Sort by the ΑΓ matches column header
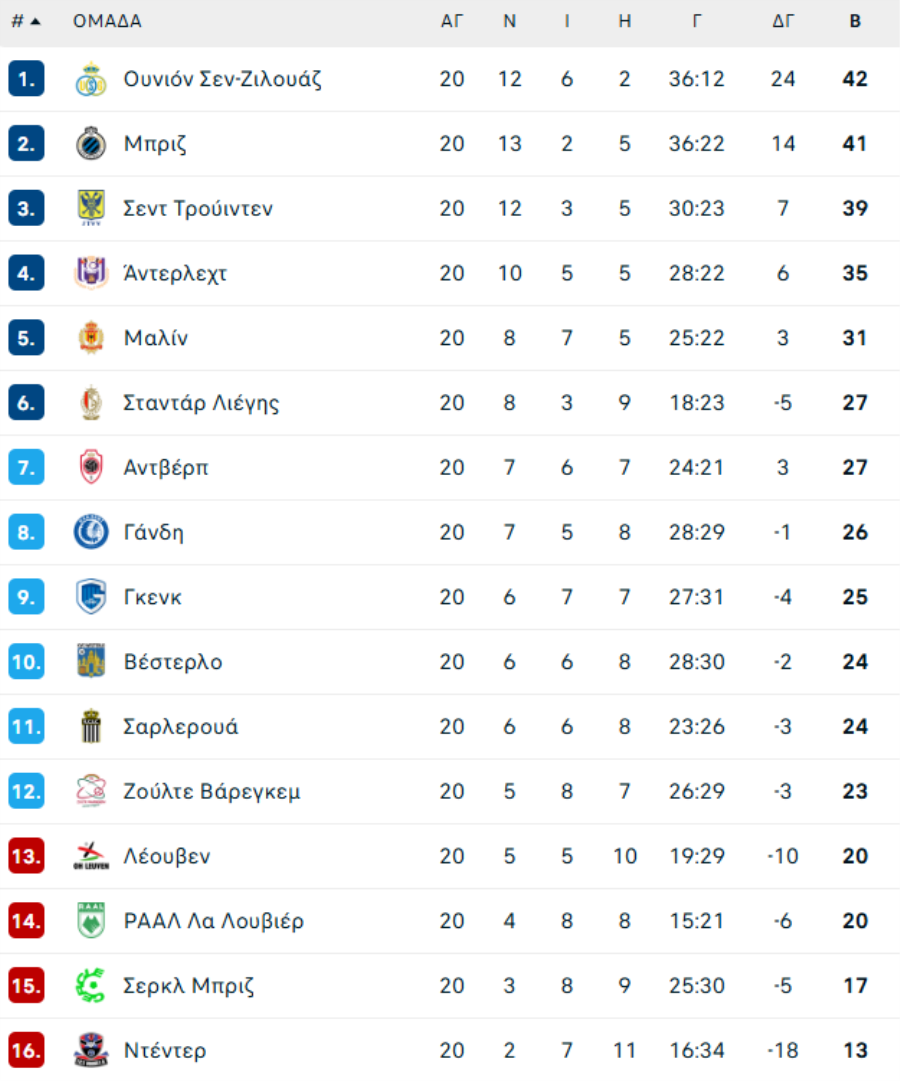900x1081 pixels. click(x=452, y=21)
